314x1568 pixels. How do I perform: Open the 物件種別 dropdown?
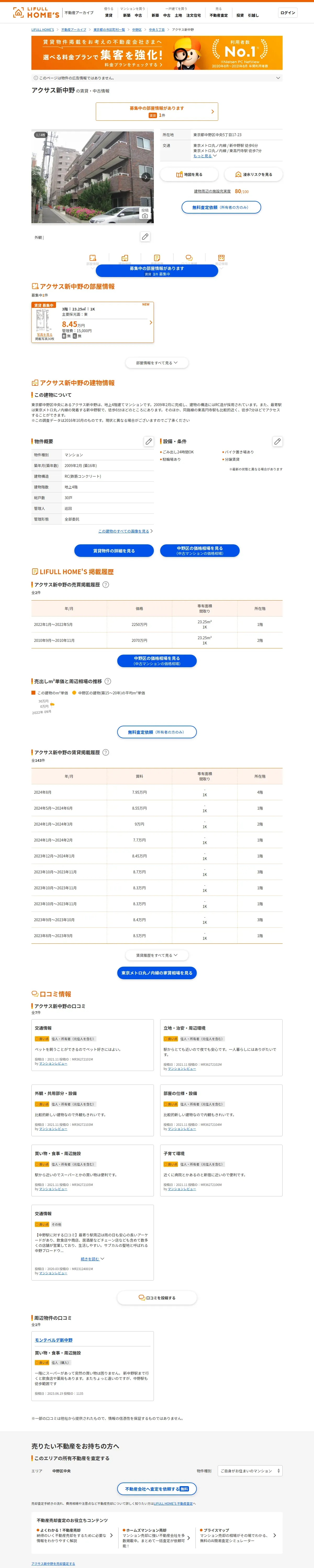click(x=250, y=1471)
